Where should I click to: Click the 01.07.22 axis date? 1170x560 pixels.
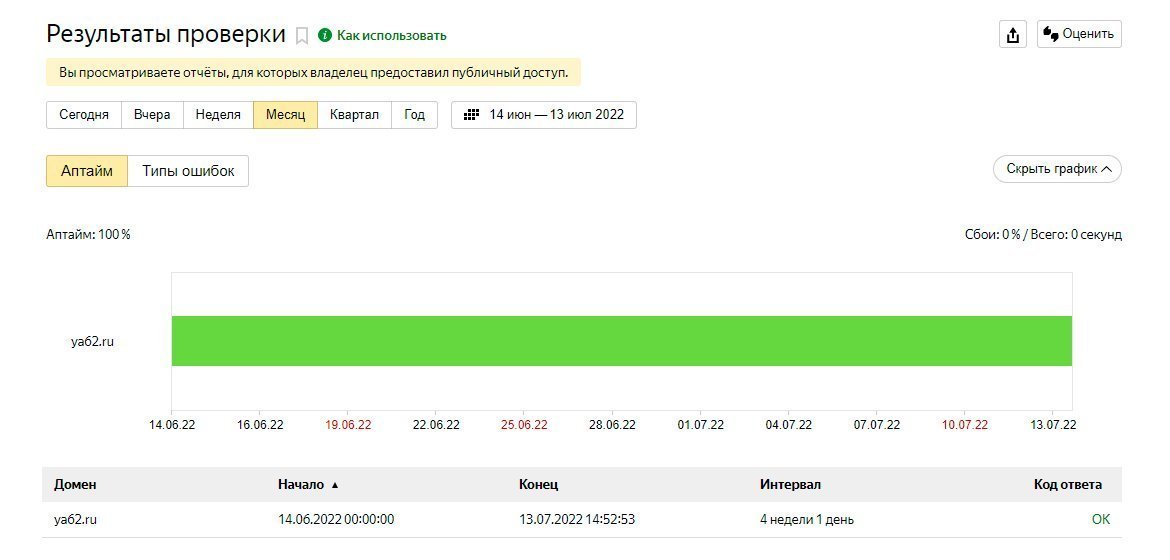pyautogui.click(x=701, y=425)
